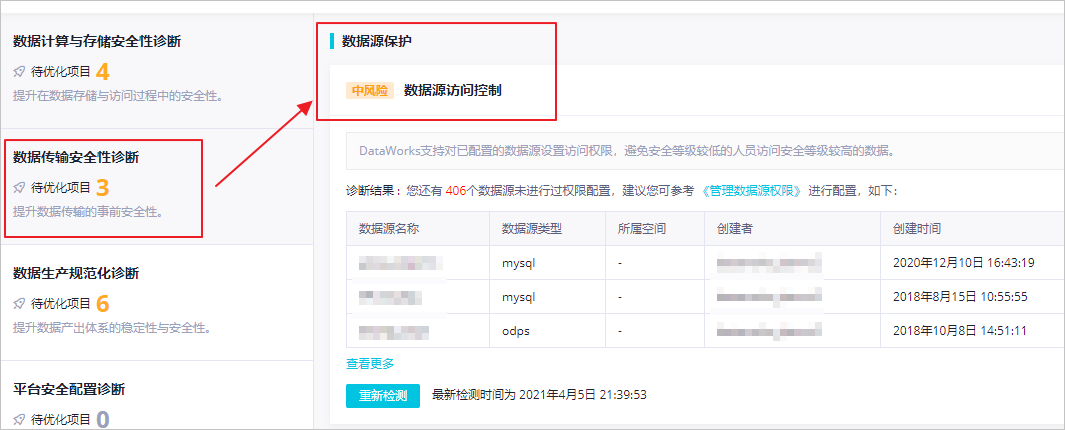The height and width of the screenshot is (430, 1065).
Task: Click rocket icon beside count 6
Action: pyautogui.click(x=19, y=303)
